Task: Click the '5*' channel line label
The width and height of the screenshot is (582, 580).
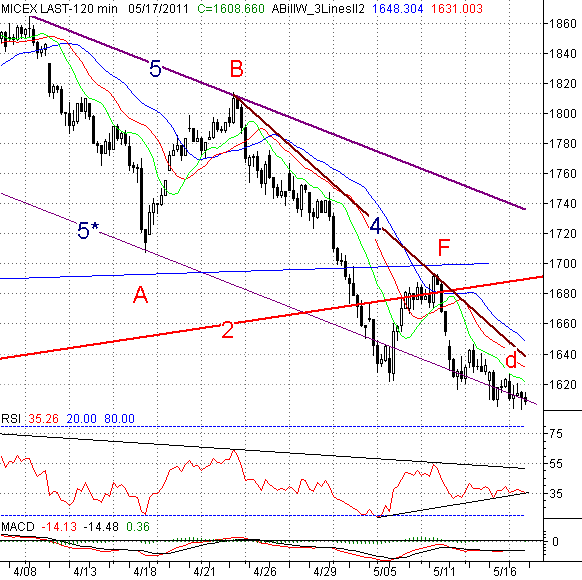Action: point(88,230)
